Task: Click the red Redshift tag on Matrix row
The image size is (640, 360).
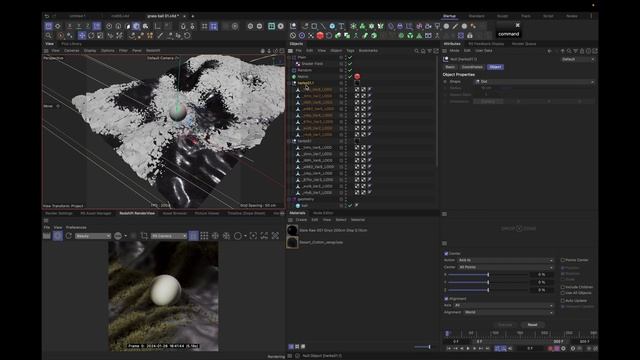Action: tap(357, 76)
